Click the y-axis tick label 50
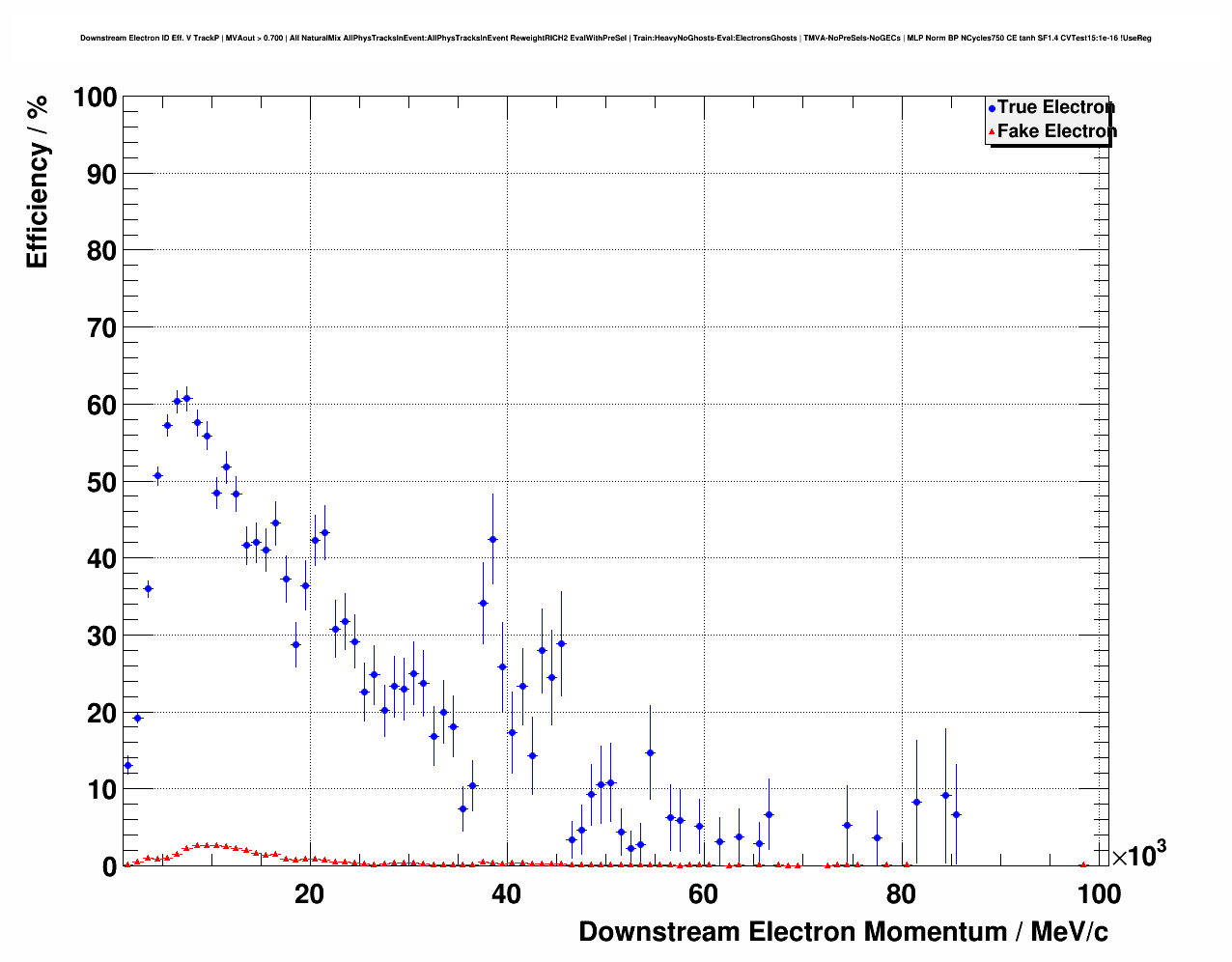The width and height of the screenshot is (1232, 962). (x=101, y=482)
